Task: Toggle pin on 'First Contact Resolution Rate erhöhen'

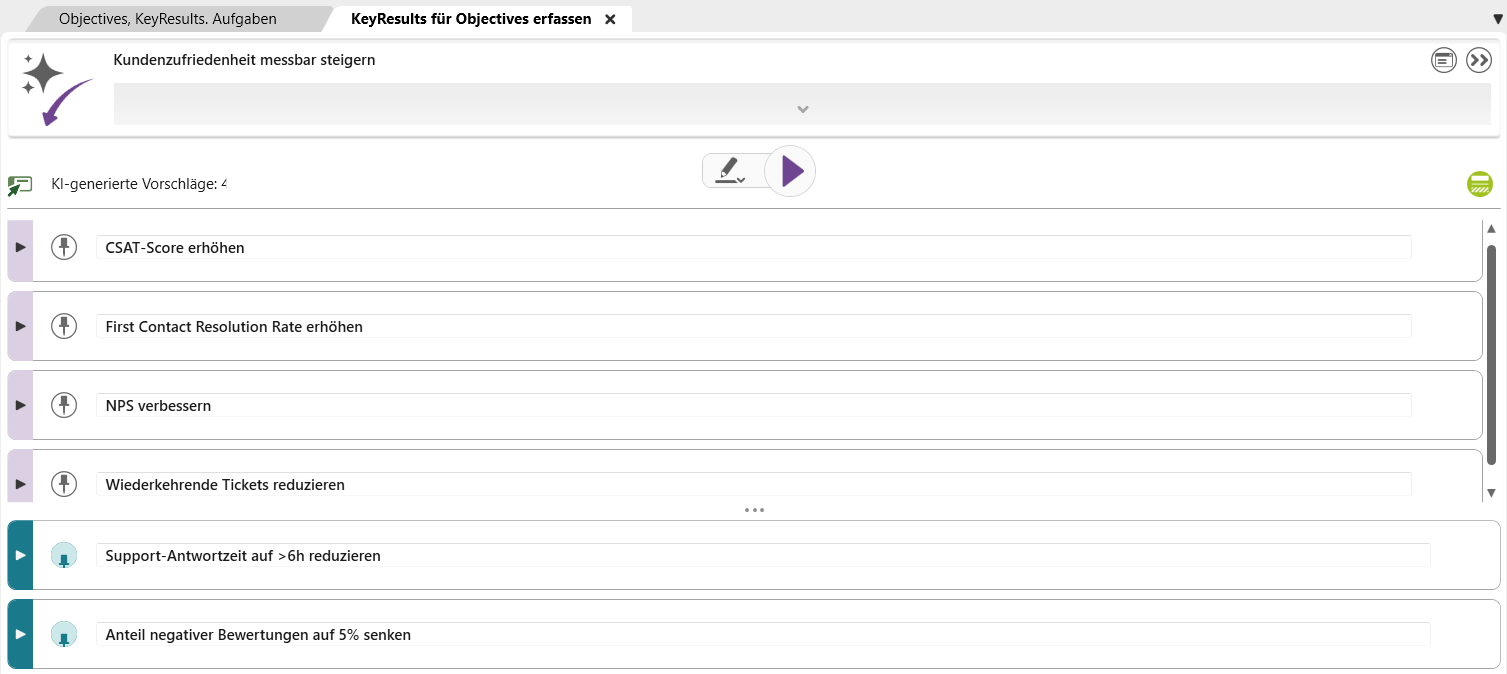Action: [x=64, y=326]
